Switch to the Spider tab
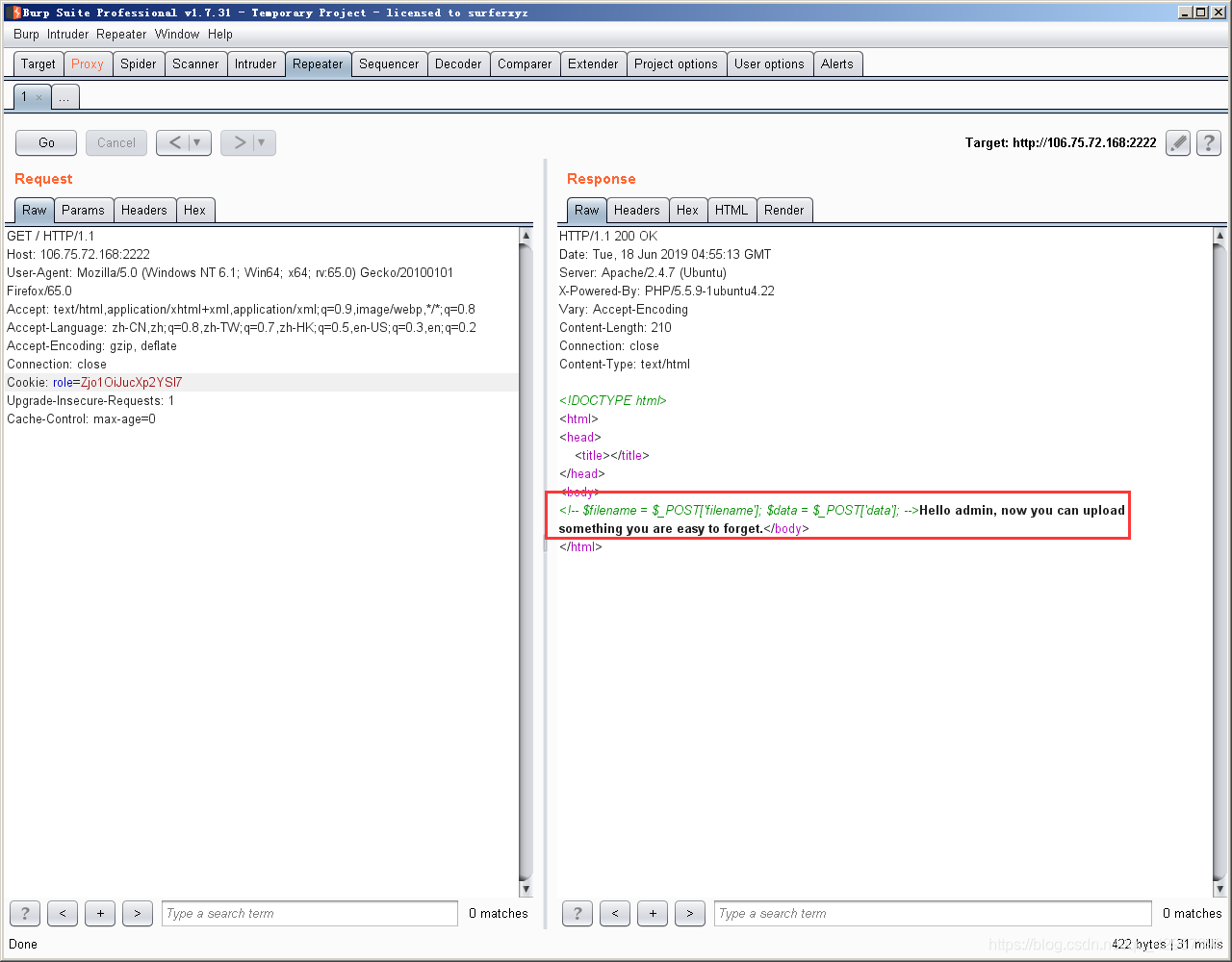The image size is (1232, 962). (139, 63)
